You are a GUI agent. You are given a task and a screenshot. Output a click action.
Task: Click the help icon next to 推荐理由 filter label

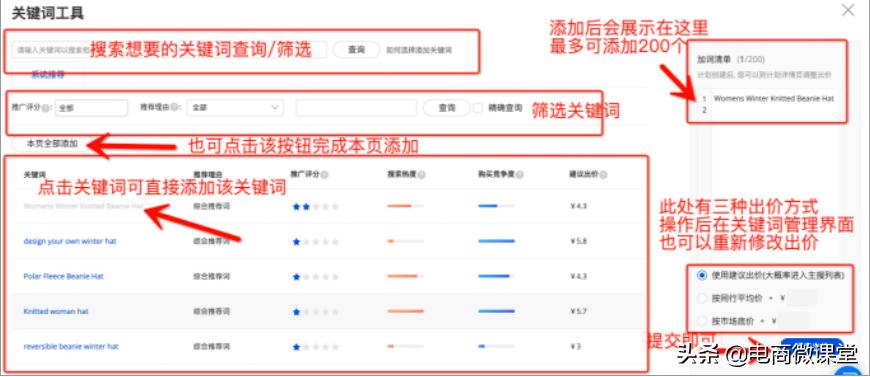pos(175,108)
